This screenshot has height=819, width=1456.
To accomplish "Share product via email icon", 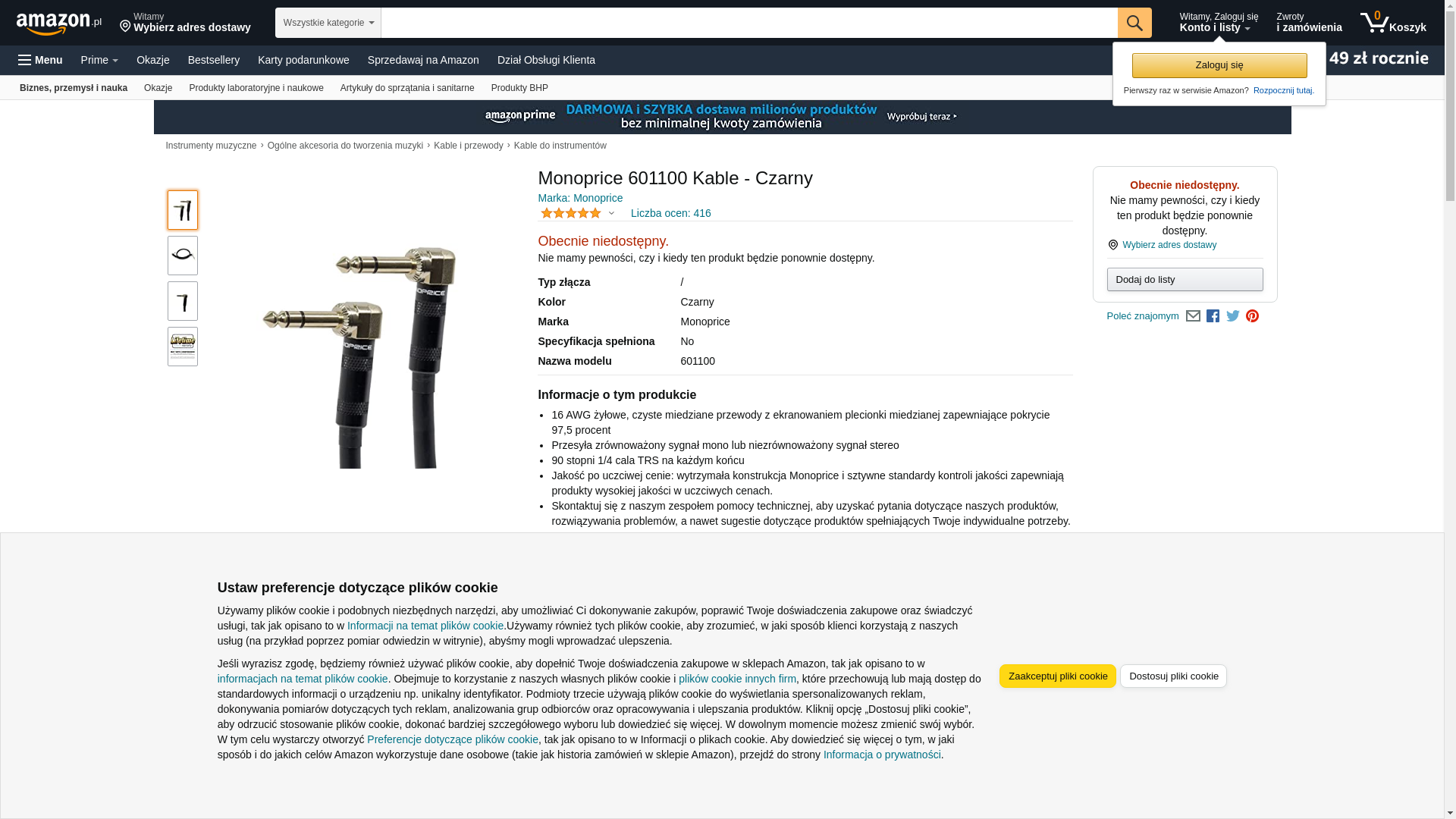I will tap(1193, 316).
